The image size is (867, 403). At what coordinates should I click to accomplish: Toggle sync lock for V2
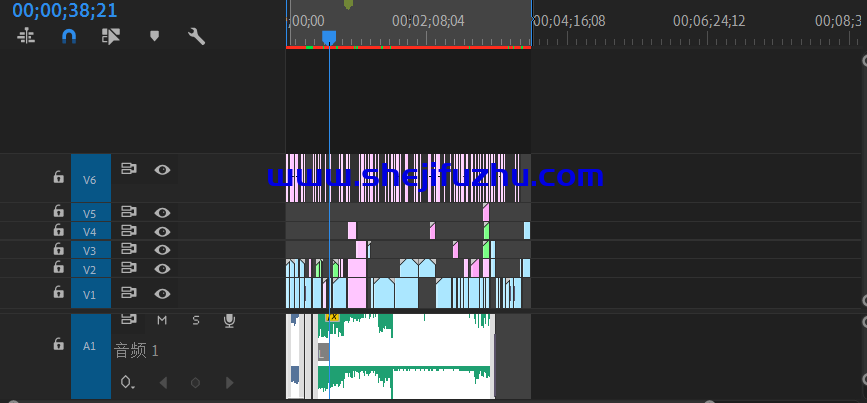pyautogui.click(x=129, y=268)
